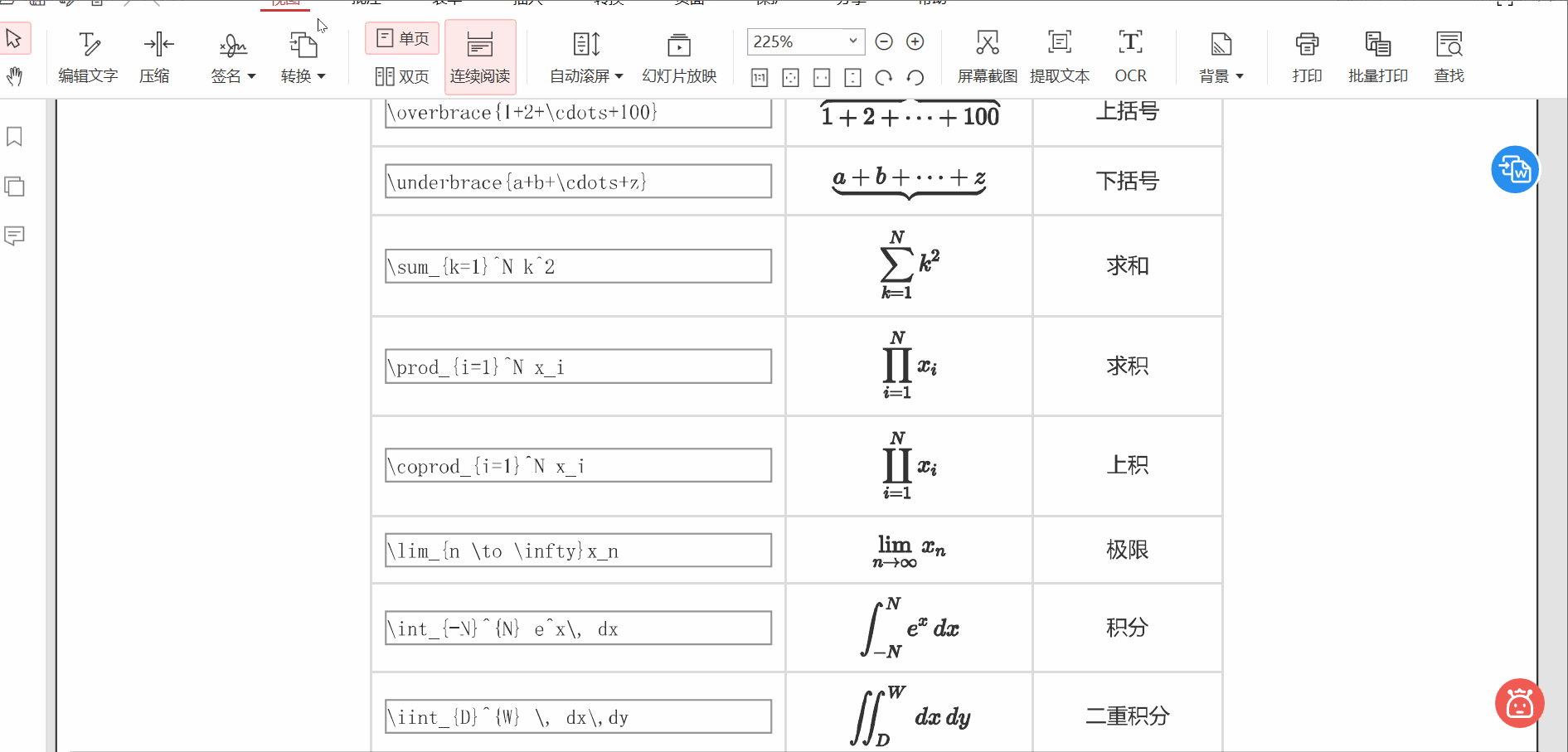Image resolution: width=1568 pixels, height=752 pixels.
Task: Expand the signature (签名) options menu
Action: point(253,75)
